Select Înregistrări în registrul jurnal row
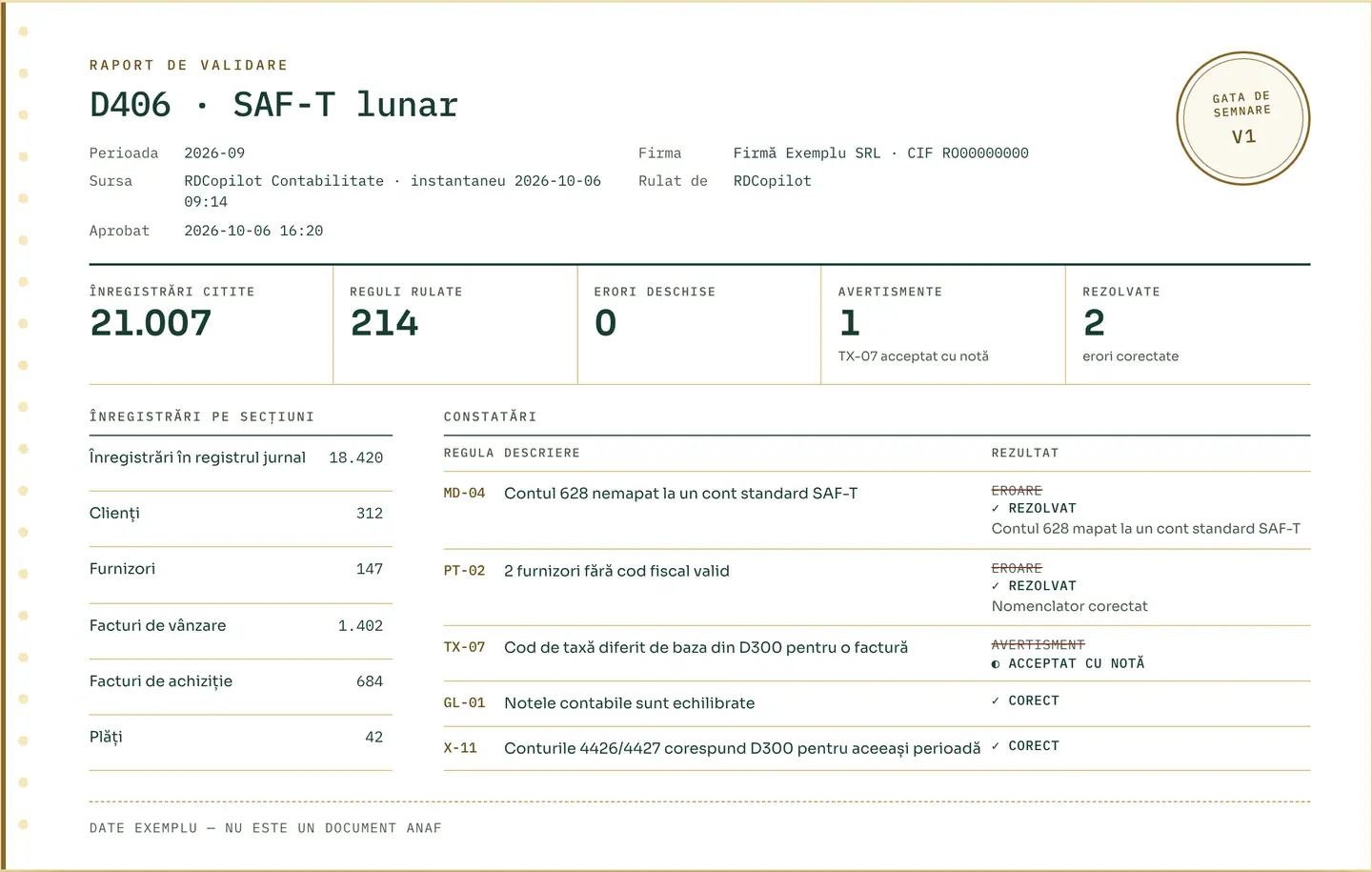 (x=241, y=463)
